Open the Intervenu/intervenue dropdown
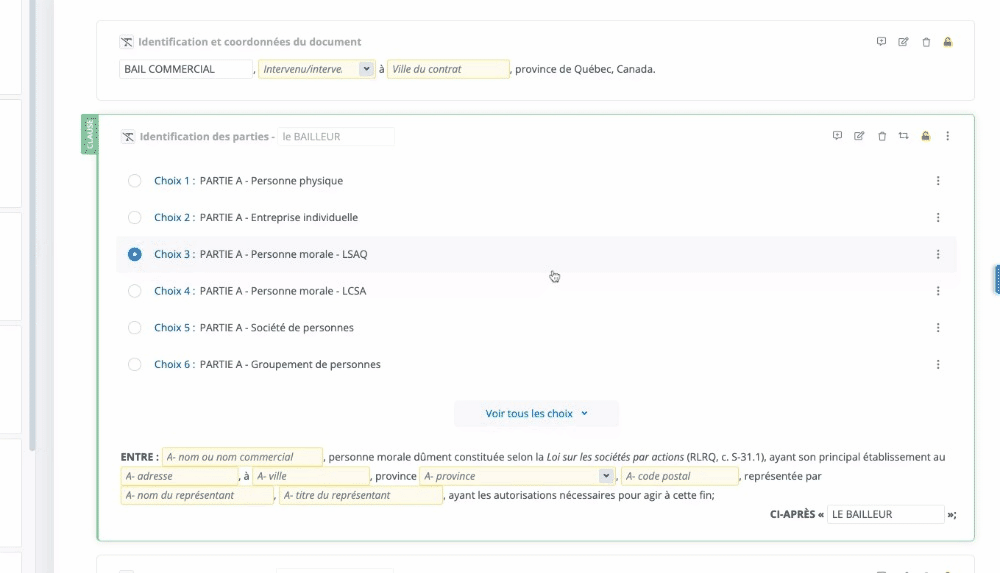The height and width of the screenshot is (573, 1000). click(x=366, y=69)
